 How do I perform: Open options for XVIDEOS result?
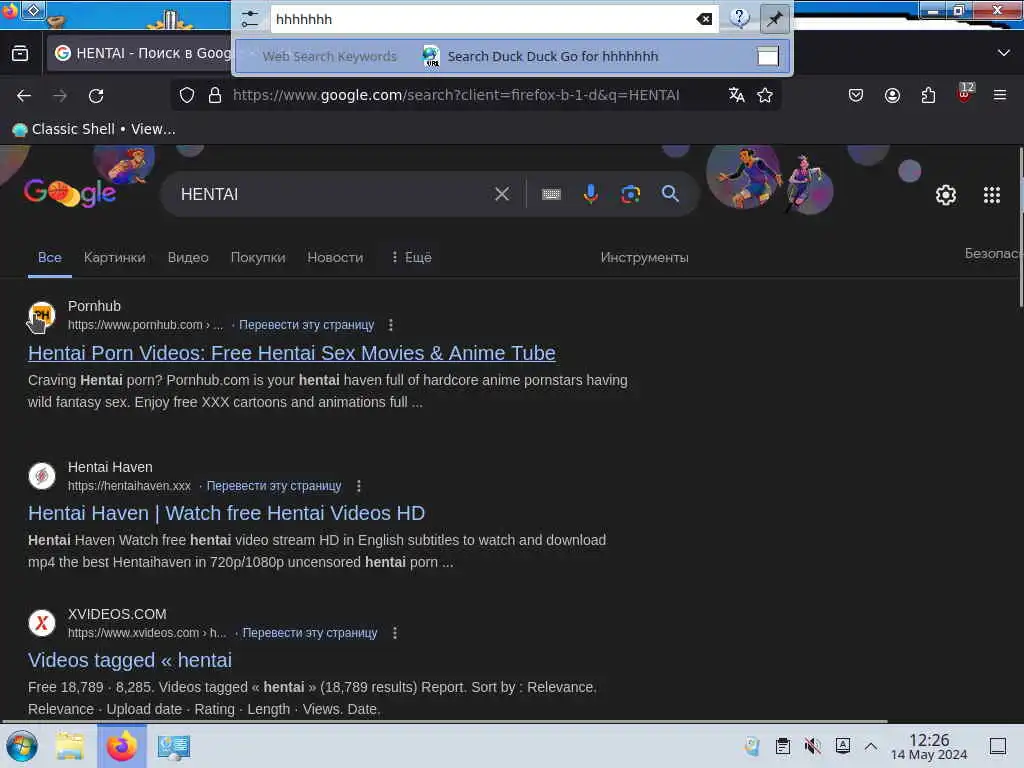(x=394, y=633)
